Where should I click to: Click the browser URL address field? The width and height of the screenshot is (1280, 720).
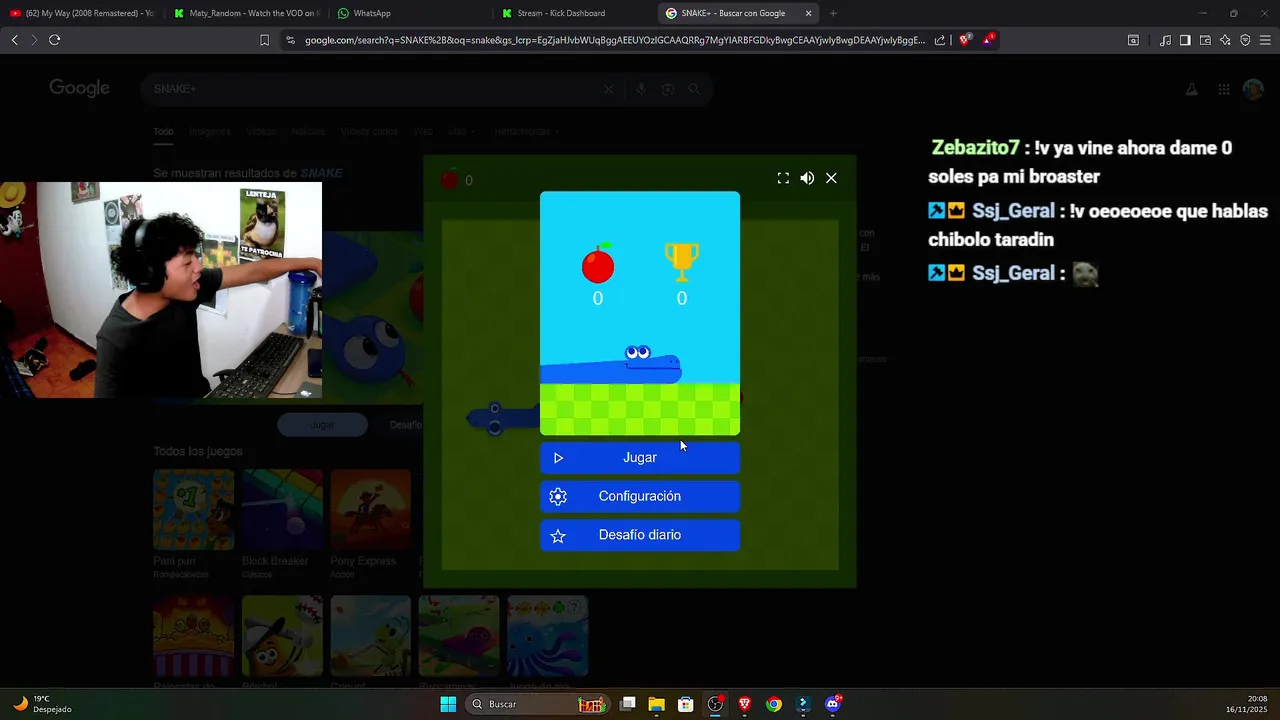tap(615, 40)
